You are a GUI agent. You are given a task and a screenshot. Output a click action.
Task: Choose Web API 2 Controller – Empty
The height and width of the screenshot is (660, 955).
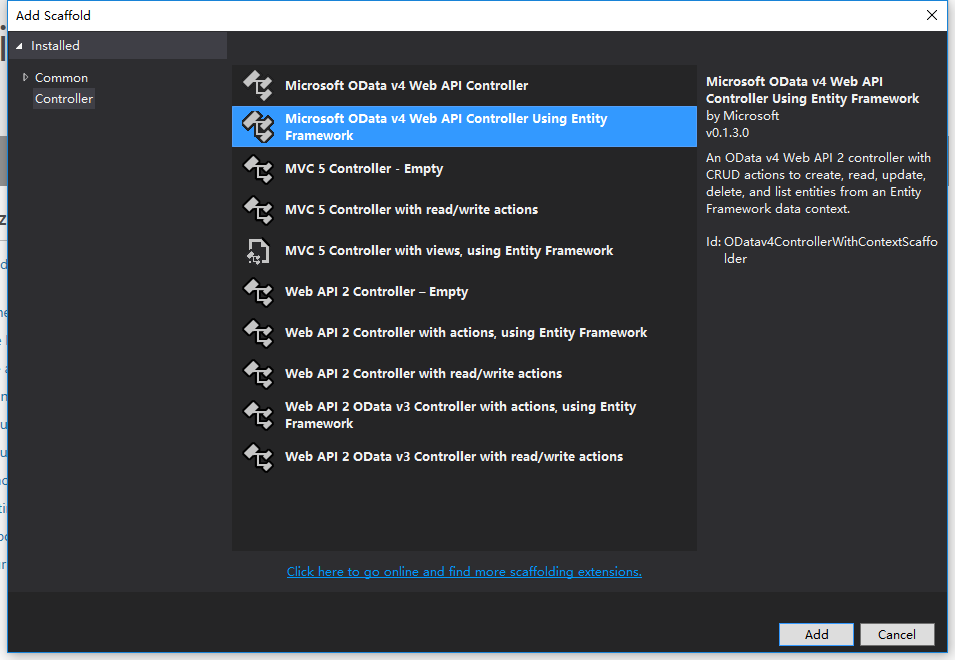click(x=464, y=292)
